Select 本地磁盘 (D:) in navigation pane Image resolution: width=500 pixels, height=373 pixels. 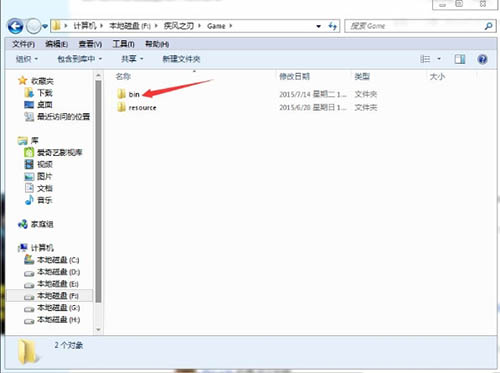click(52, 272)
